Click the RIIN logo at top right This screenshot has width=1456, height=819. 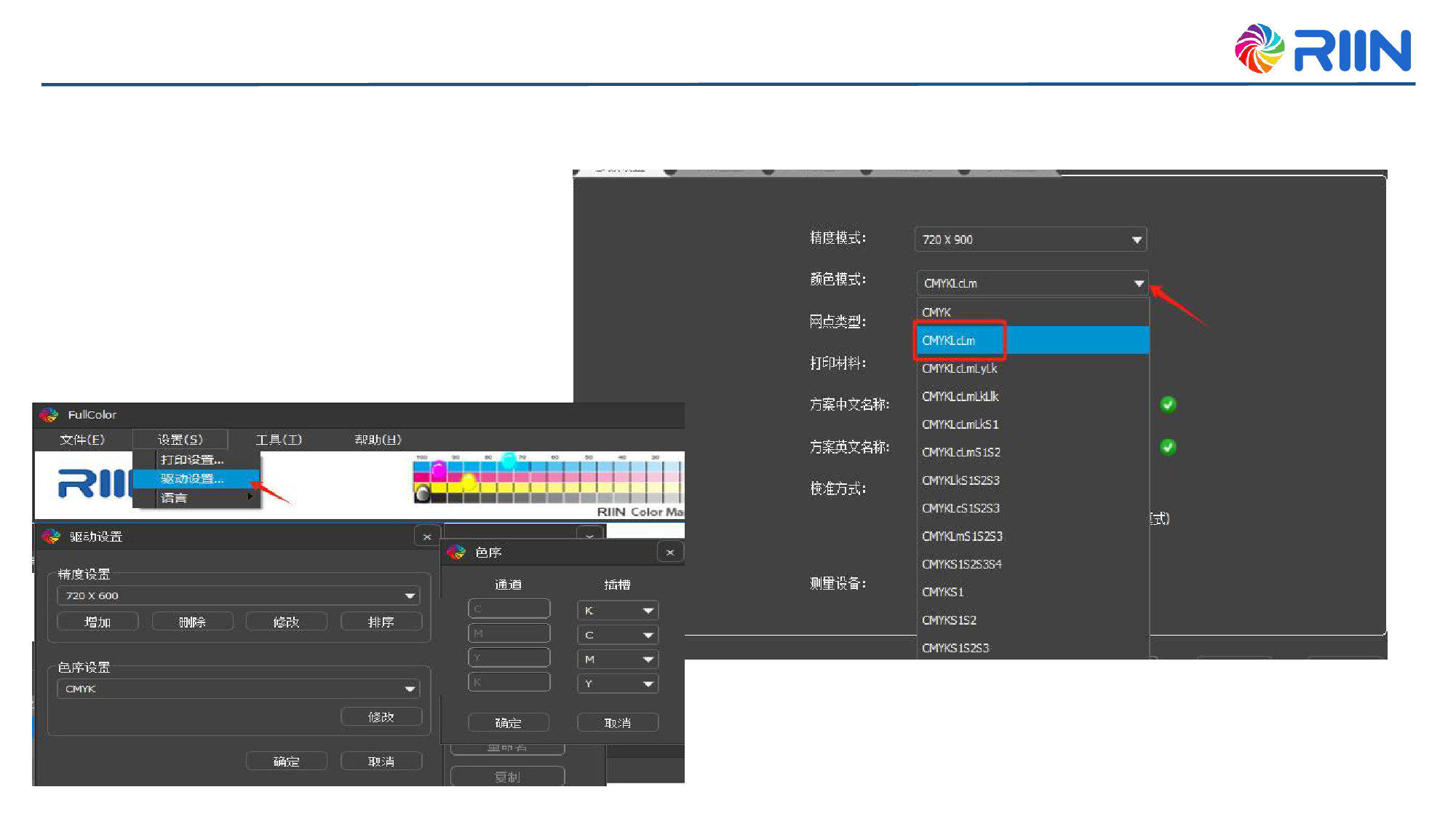tap(1323, 50)
